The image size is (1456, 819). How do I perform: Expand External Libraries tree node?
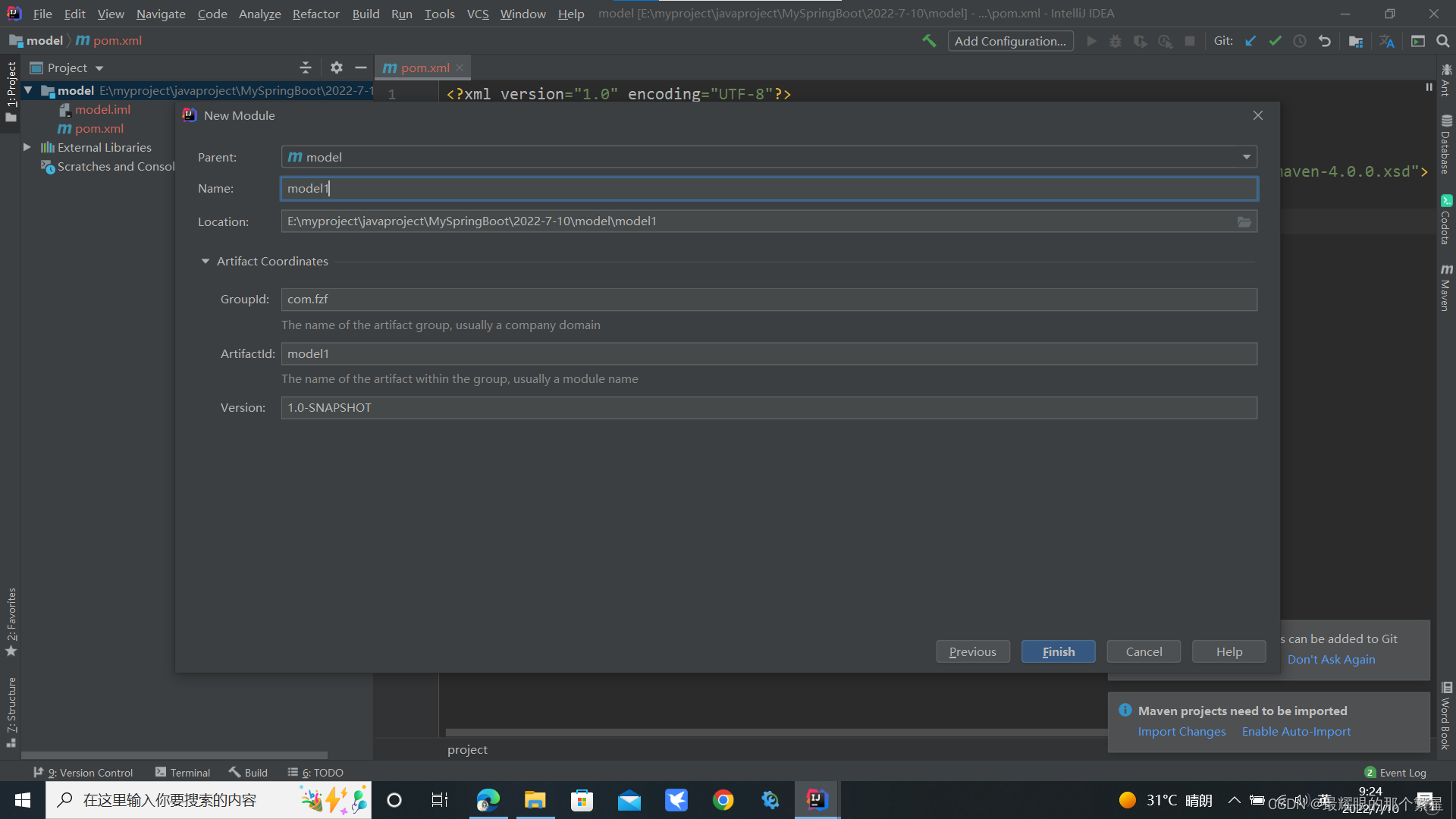click(x=27, y=147)
